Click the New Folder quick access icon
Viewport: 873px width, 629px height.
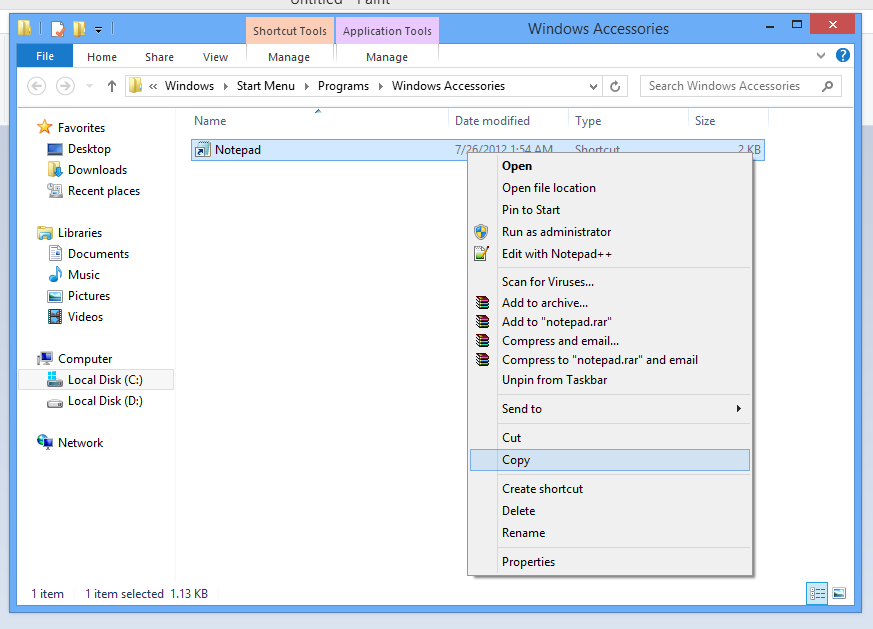pyautogui.click(x=79, y=29)
